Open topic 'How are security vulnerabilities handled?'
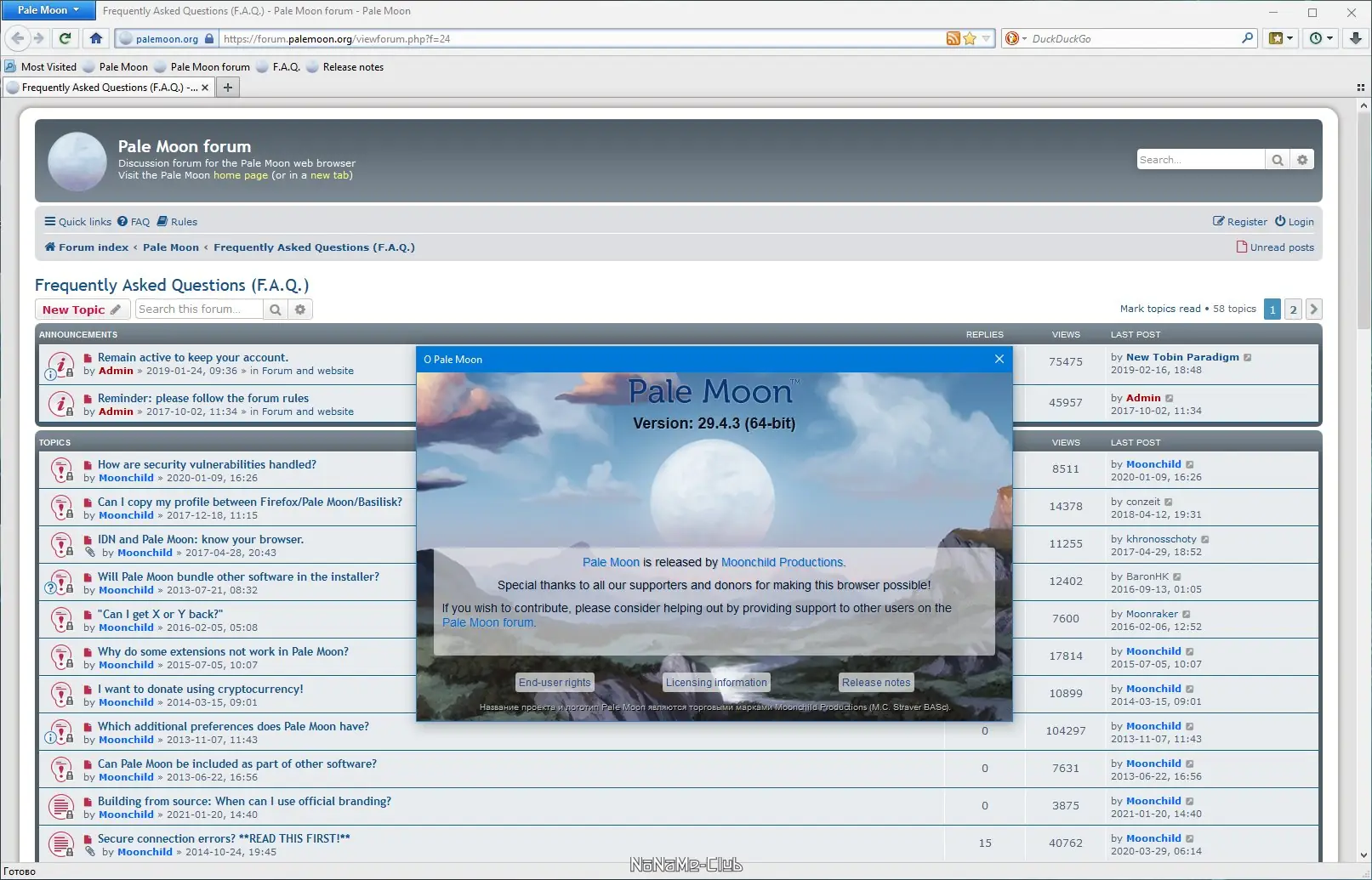The image size is (1372, 880). click(x=207, y=464)
